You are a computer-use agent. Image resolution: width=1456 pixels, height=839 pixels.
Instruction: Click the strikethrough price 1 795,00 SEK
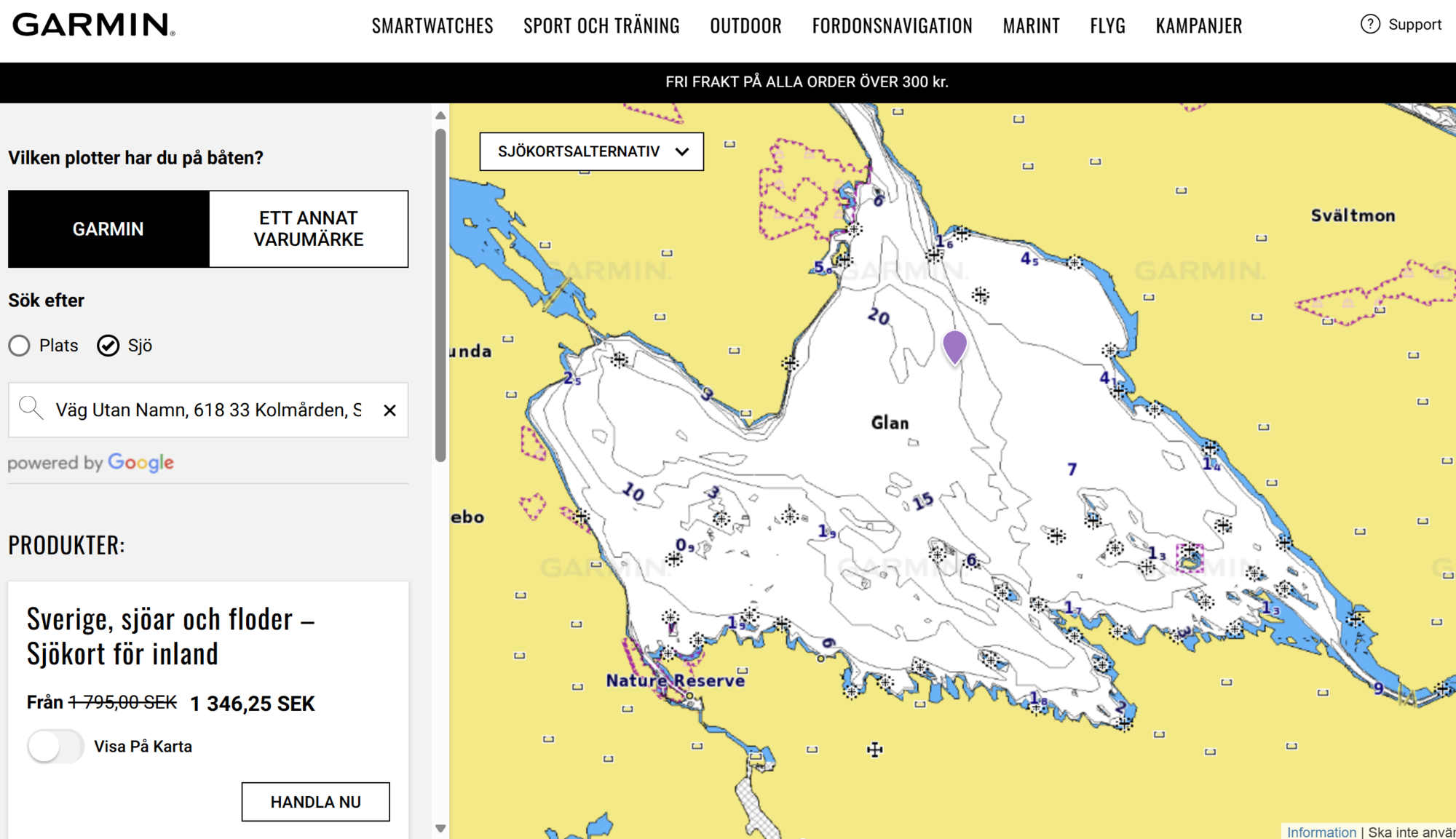click(x=122, y=702)
